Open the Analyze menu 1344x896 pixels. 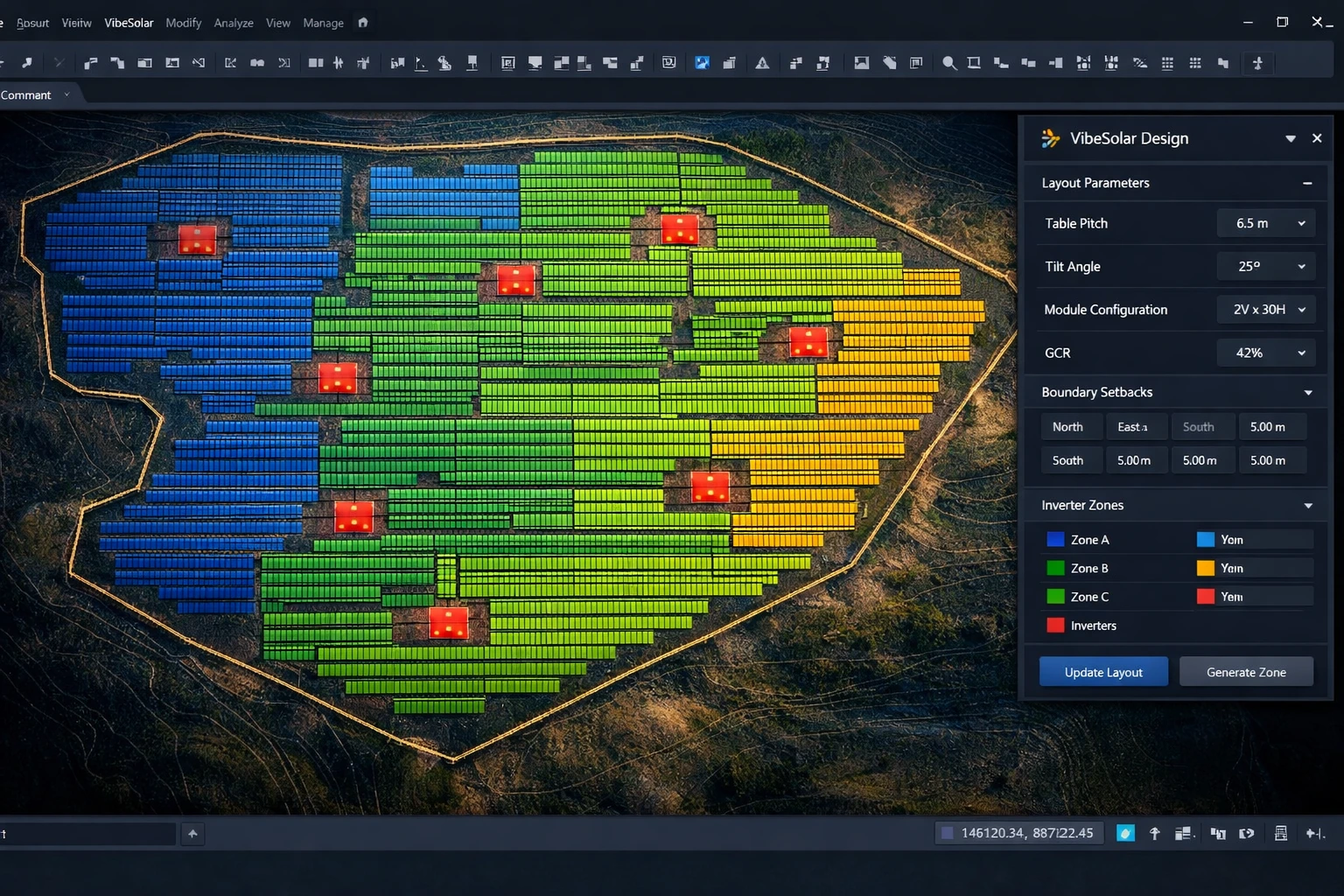(234, 23)
